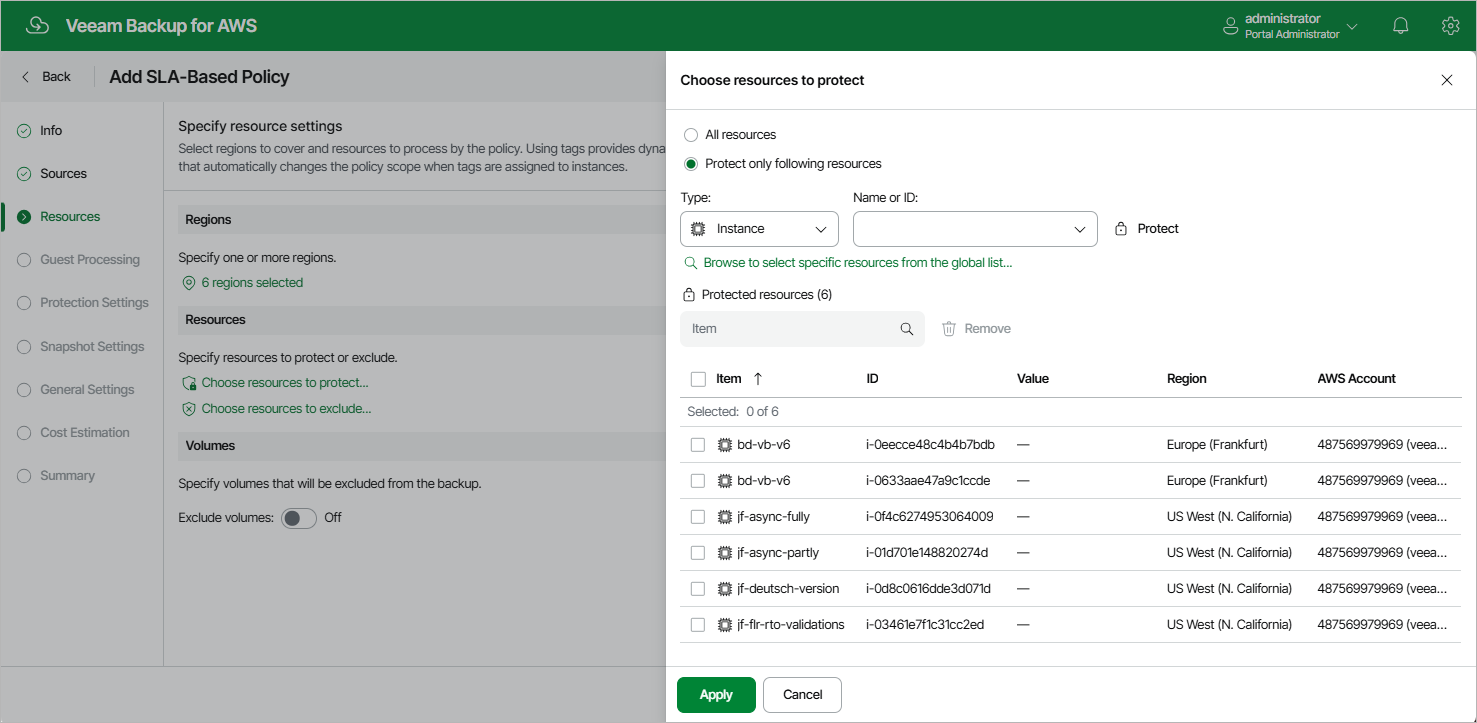Click Browse to select specific resources link

click(857, 263)
